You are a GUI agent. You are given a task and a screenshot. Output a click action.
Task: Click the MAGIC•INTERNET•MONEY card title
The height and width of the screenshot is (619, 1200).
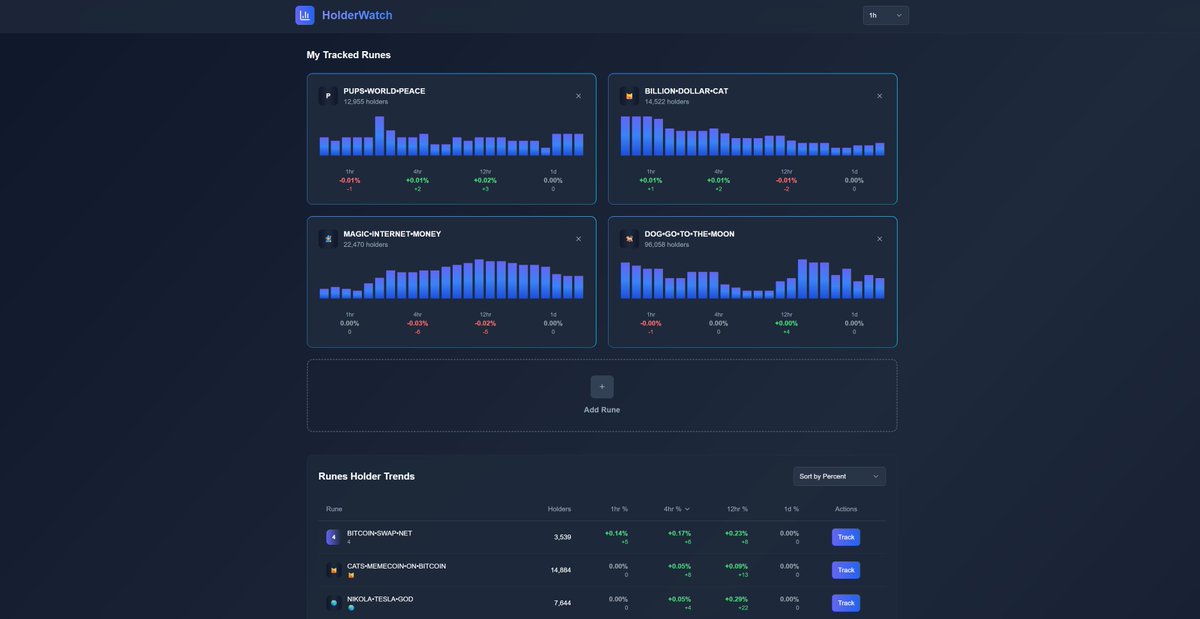[392, 234]
